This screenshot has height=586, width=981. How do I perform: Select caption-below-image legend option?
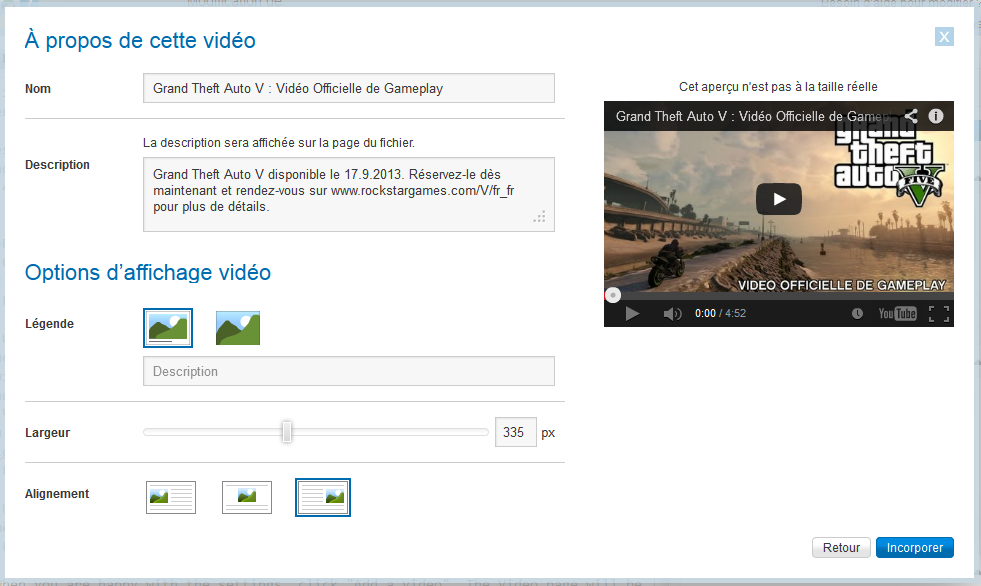tap(168, 328)
